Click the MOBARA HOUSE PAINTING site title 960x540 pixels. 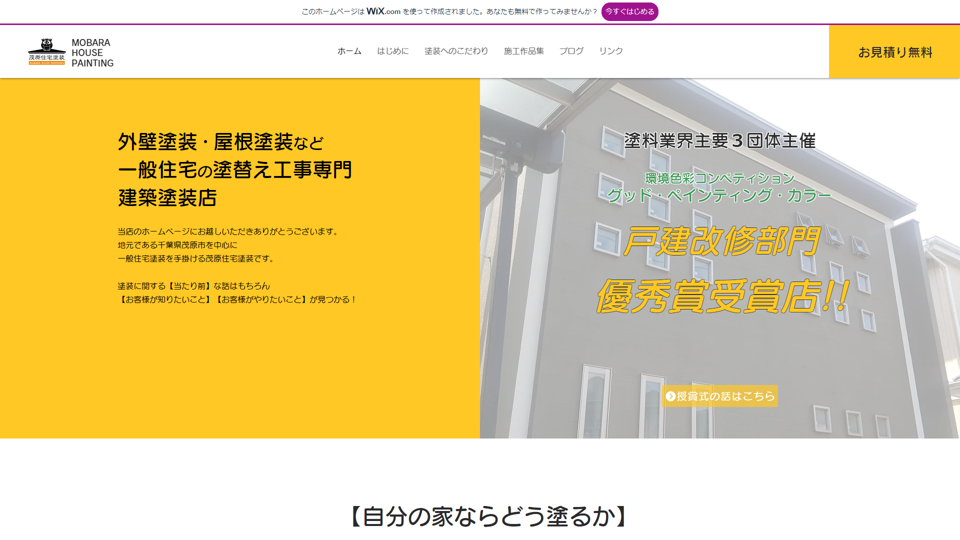point(92,53)
